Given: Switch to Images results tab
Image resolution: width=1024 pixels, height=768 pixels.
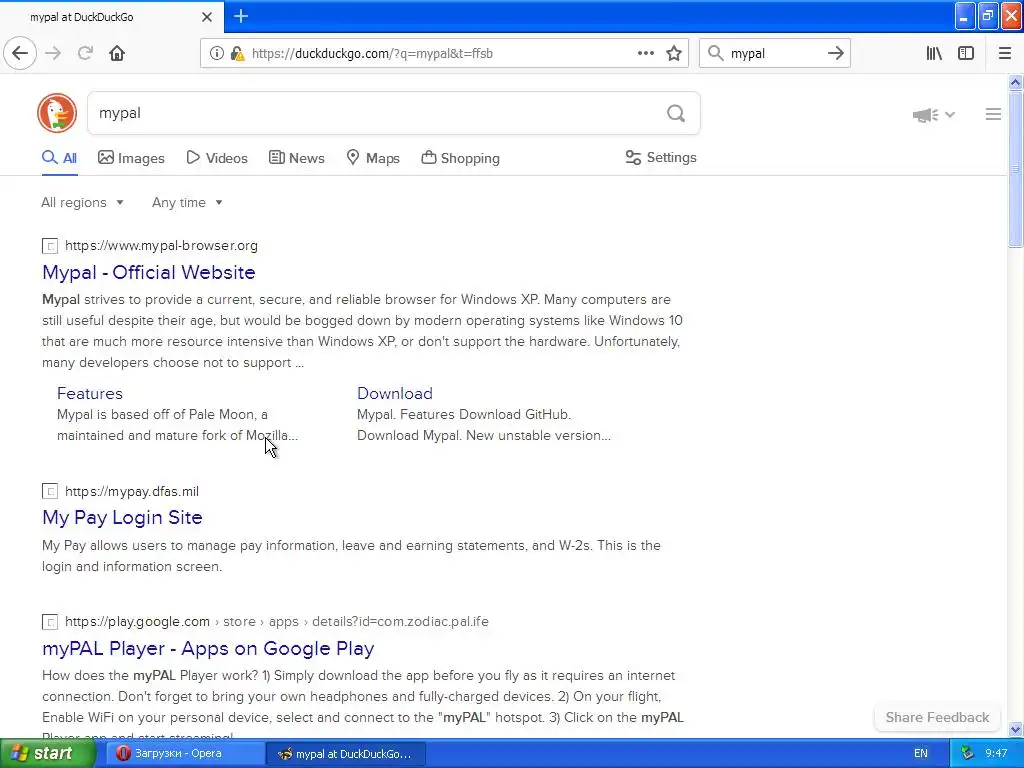Looking at the screenshot, I should click(131, 158).
